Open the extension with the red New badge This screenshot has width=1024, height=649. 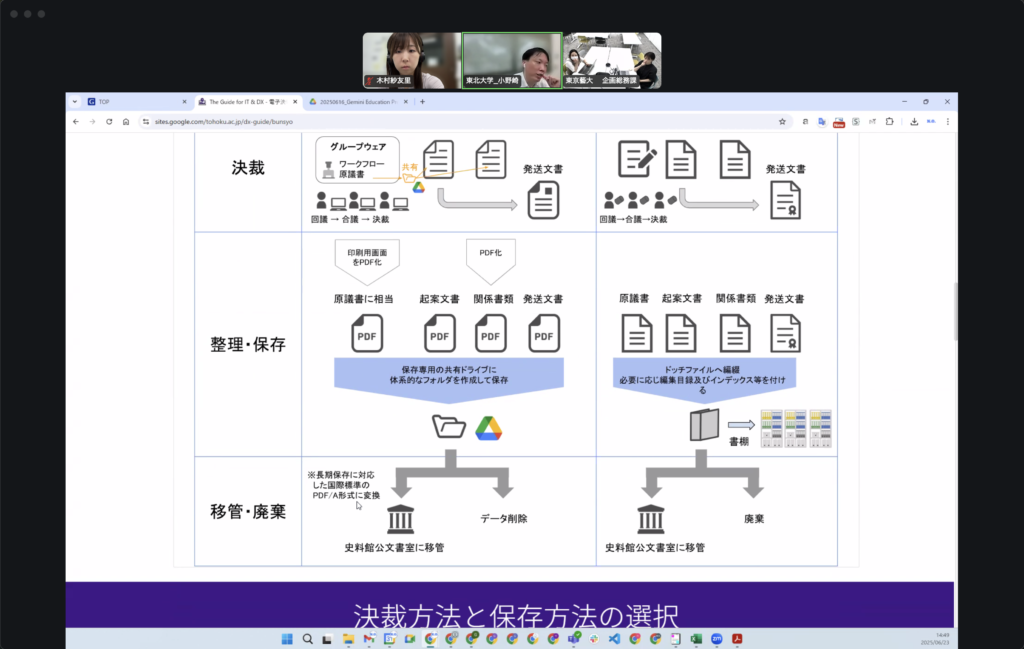click(x=839, y=122)
